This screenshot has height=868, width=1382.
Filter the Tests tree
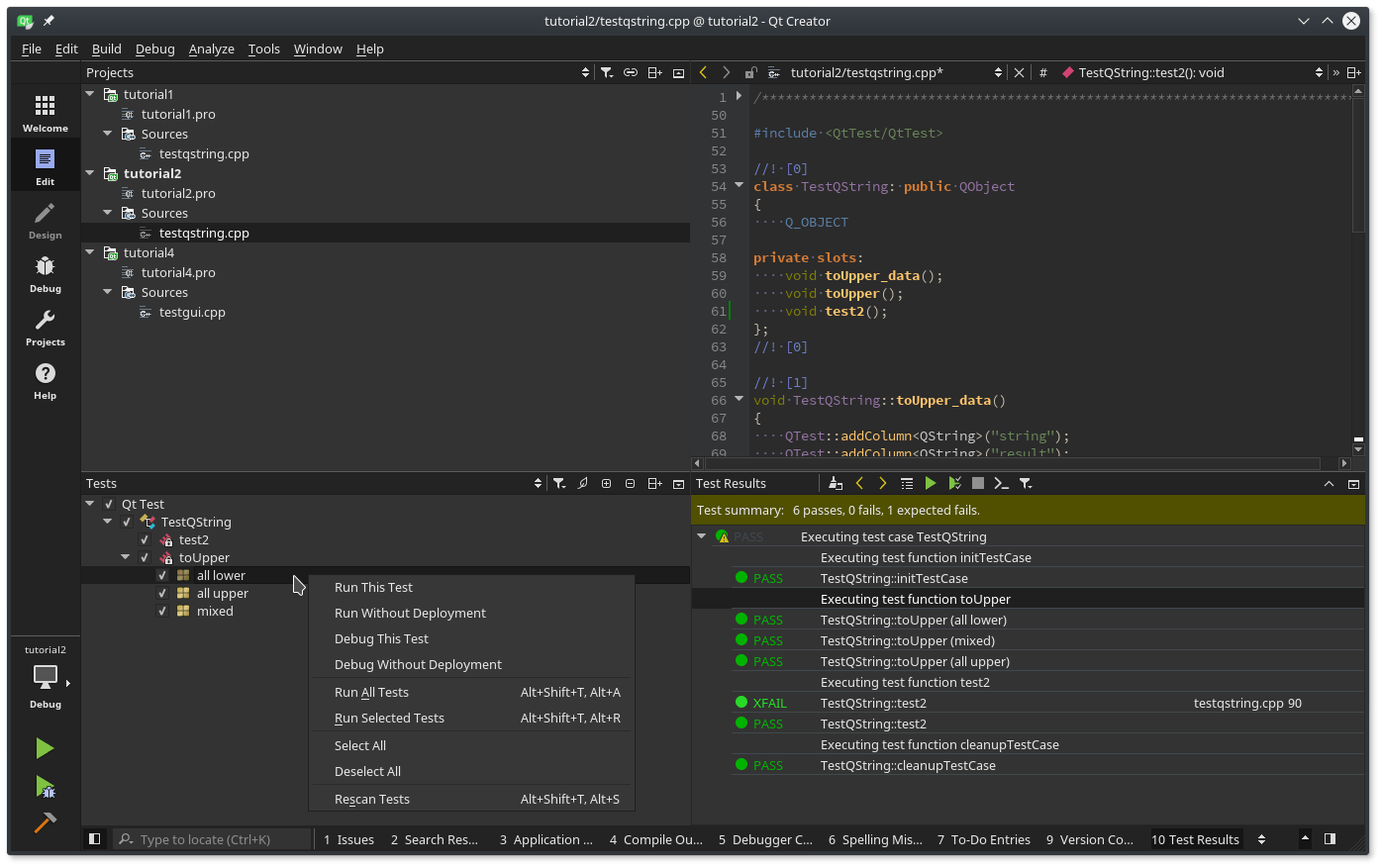click(x=559, y=483)
